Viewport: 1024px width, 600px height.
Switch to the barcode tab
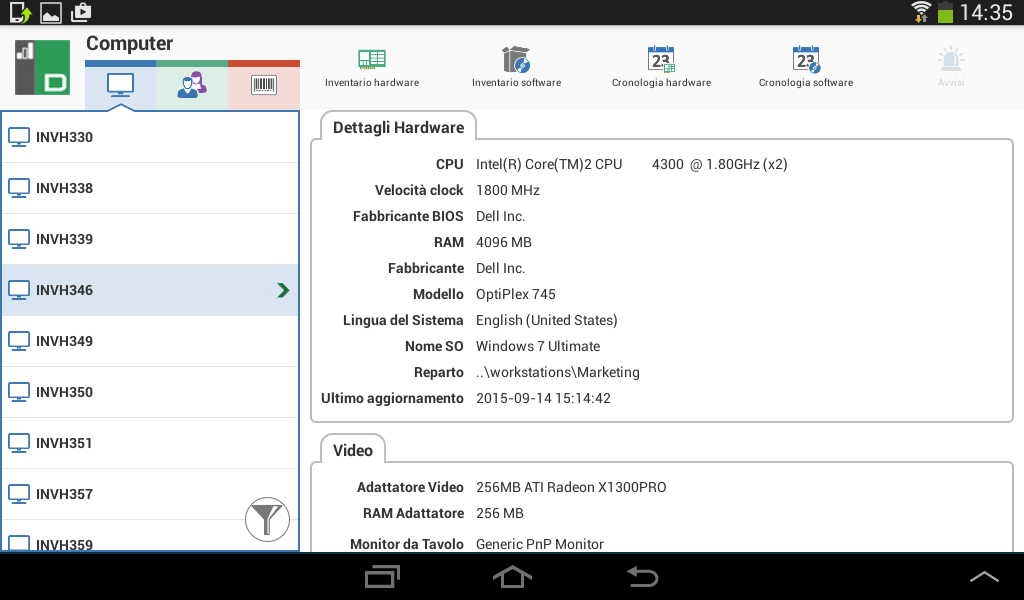click(x=264, y=86)
